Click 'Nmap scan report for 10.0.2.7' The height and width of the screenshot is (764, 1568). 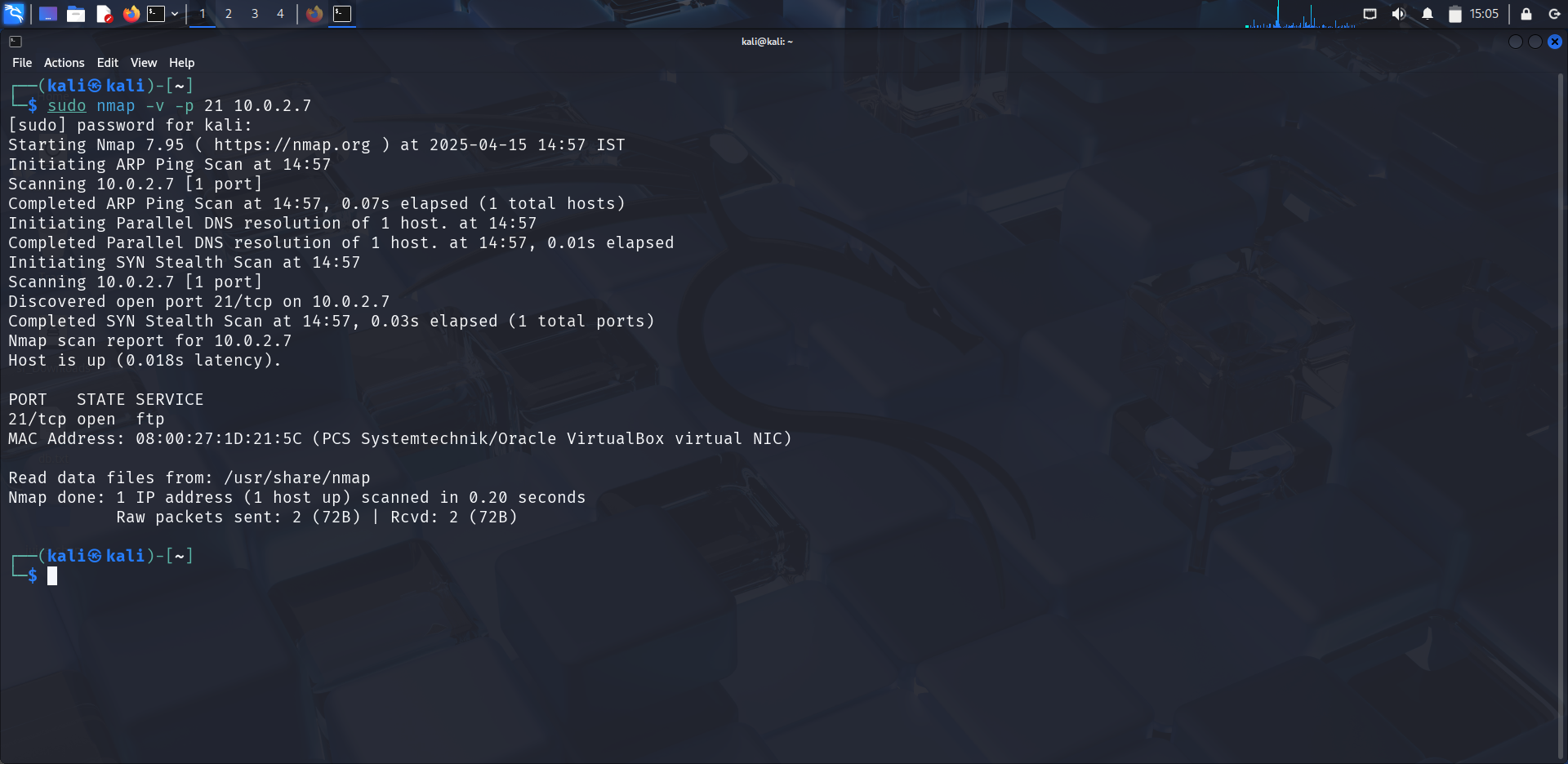pyautogui.click(x=150, y=341)
